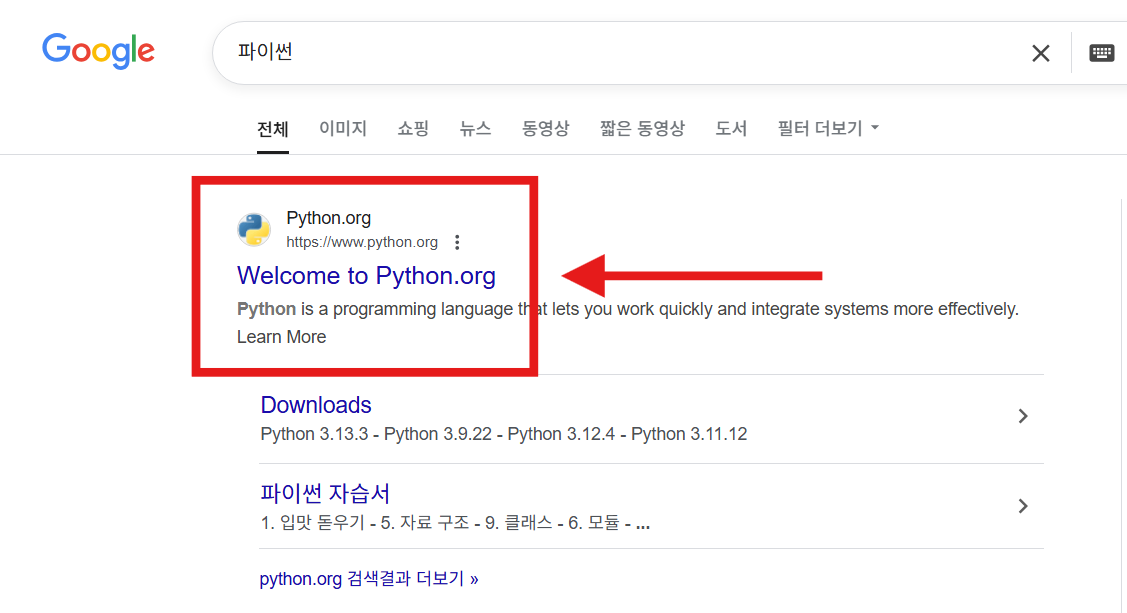This screenshot has height=613, width=1127.
Task: Click python.org 검색결과 더보기 link
Action: click(x=369, y=579)
